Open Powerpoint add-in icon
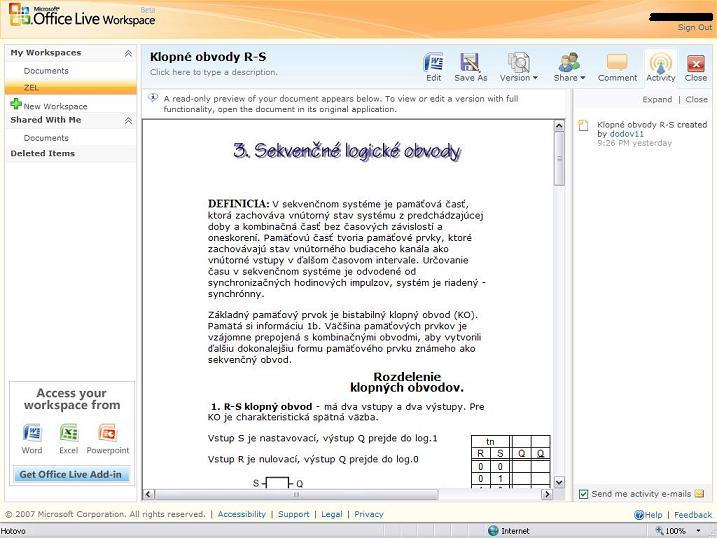This screenshot has height=538, width=717. point(107,433)
